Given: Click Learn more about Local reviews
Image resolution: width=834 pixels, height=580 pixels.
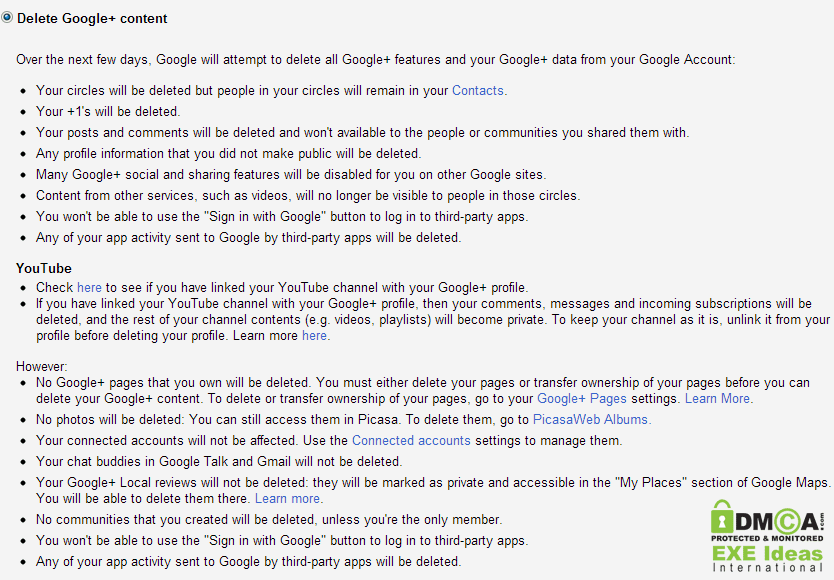Looking at the screenshot, I should click(x=289, y=498).
